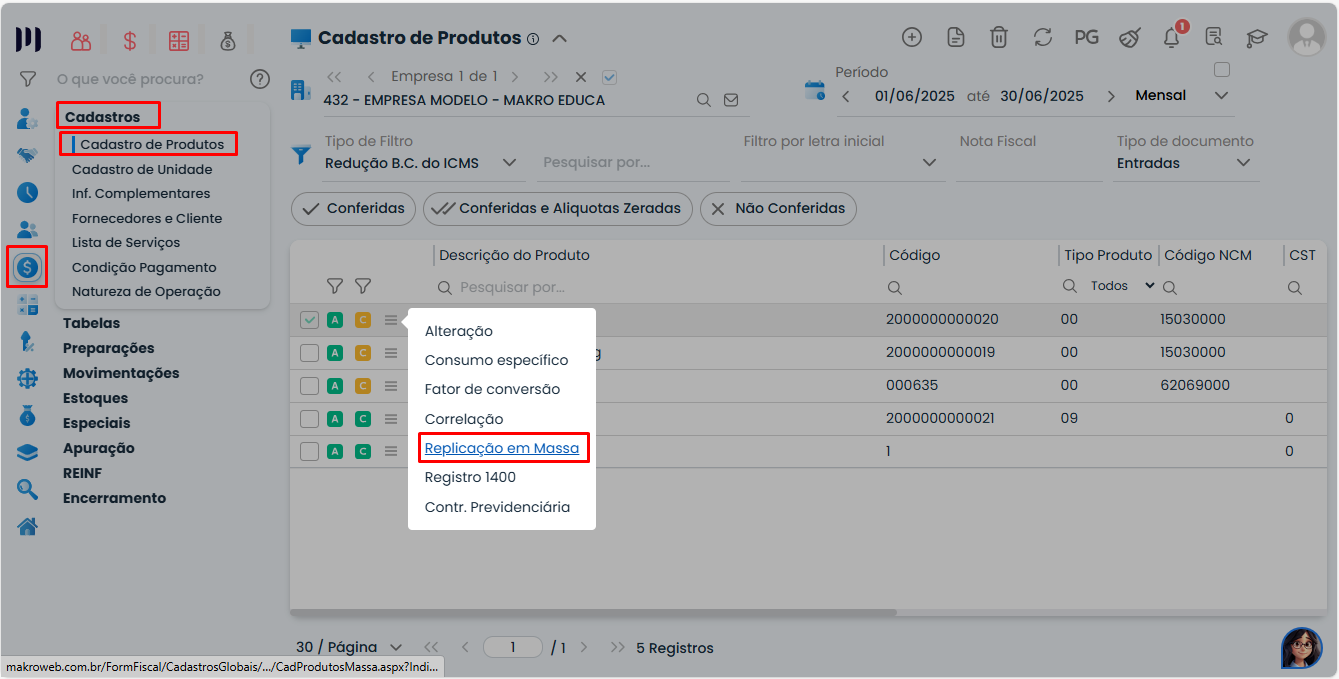Click the clock icon in left sidebar

click(28, 192)
